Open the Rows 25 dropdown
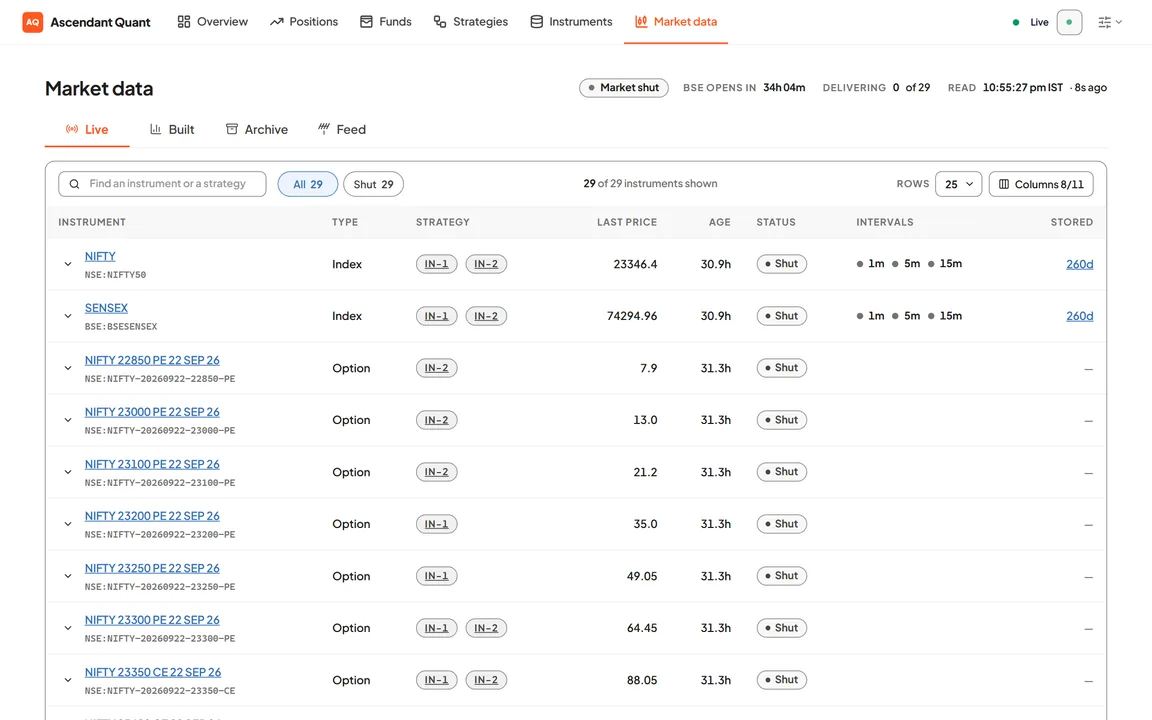 (959, 184)
